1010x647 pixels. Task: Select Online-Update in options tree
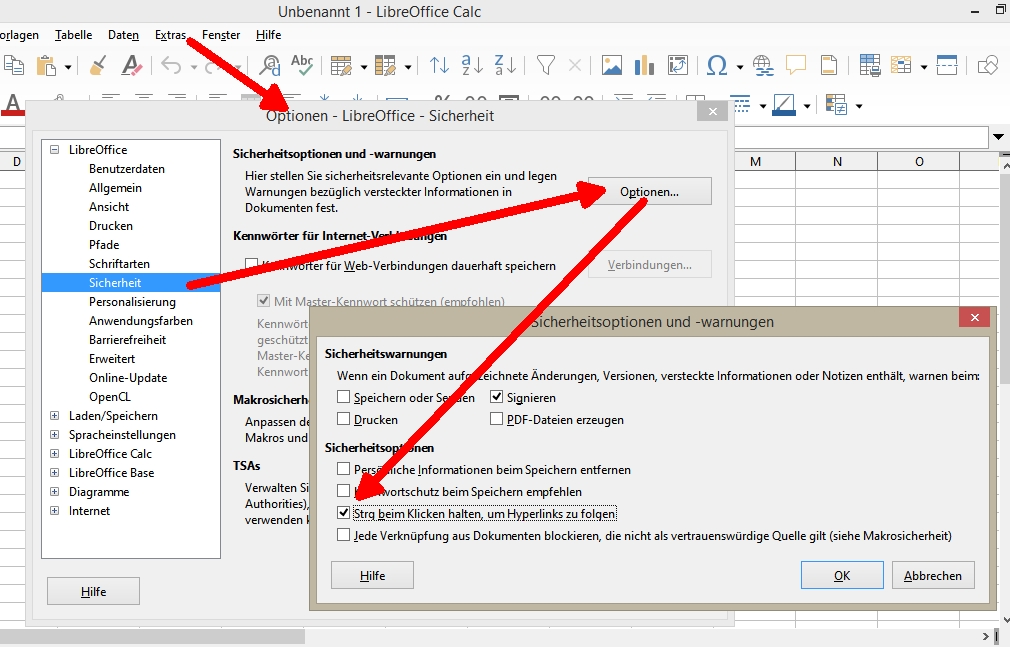click(x=128, y=378)
